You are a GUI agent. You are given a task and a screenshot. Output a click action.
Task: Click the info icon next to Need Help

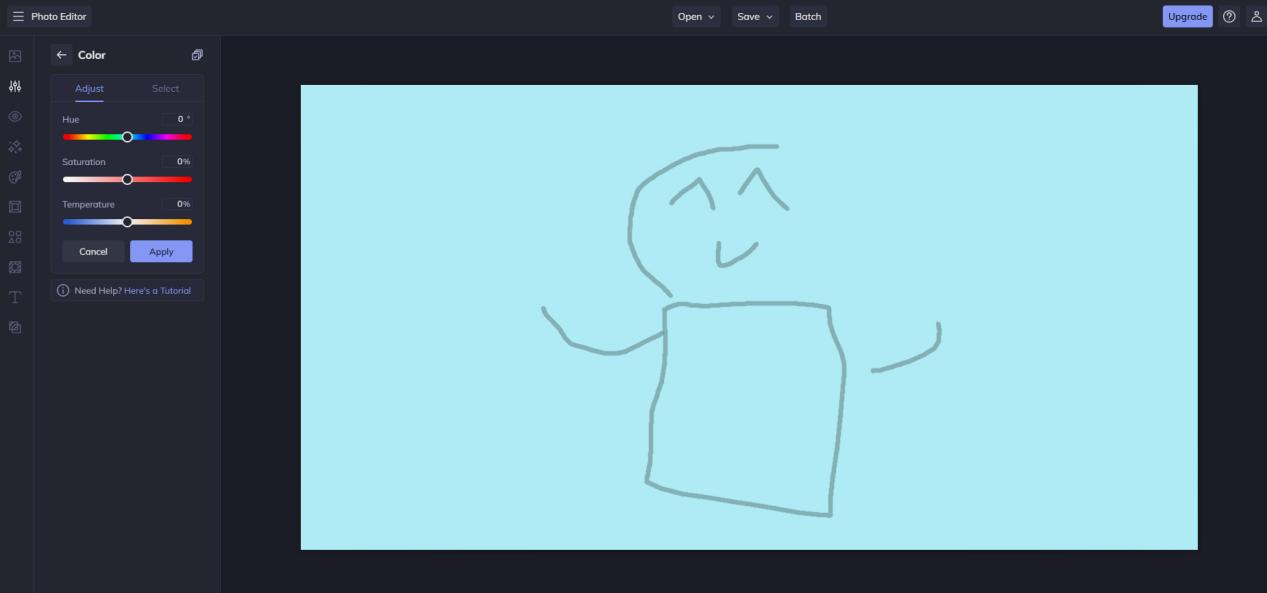pyautogui.click(x=63, y=290)
